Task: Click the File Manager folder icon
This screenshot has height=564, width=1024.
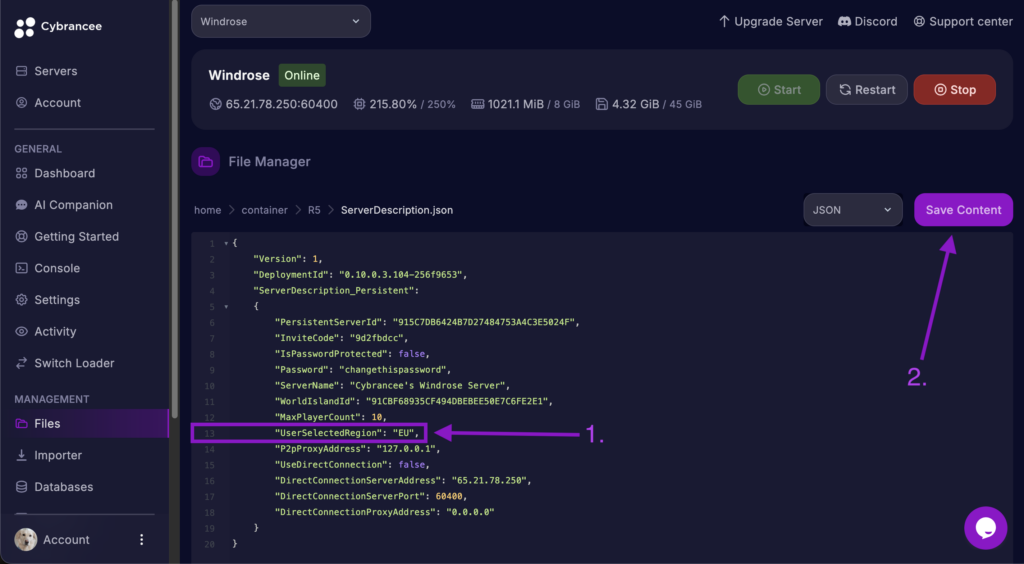Action: [206, 161]
